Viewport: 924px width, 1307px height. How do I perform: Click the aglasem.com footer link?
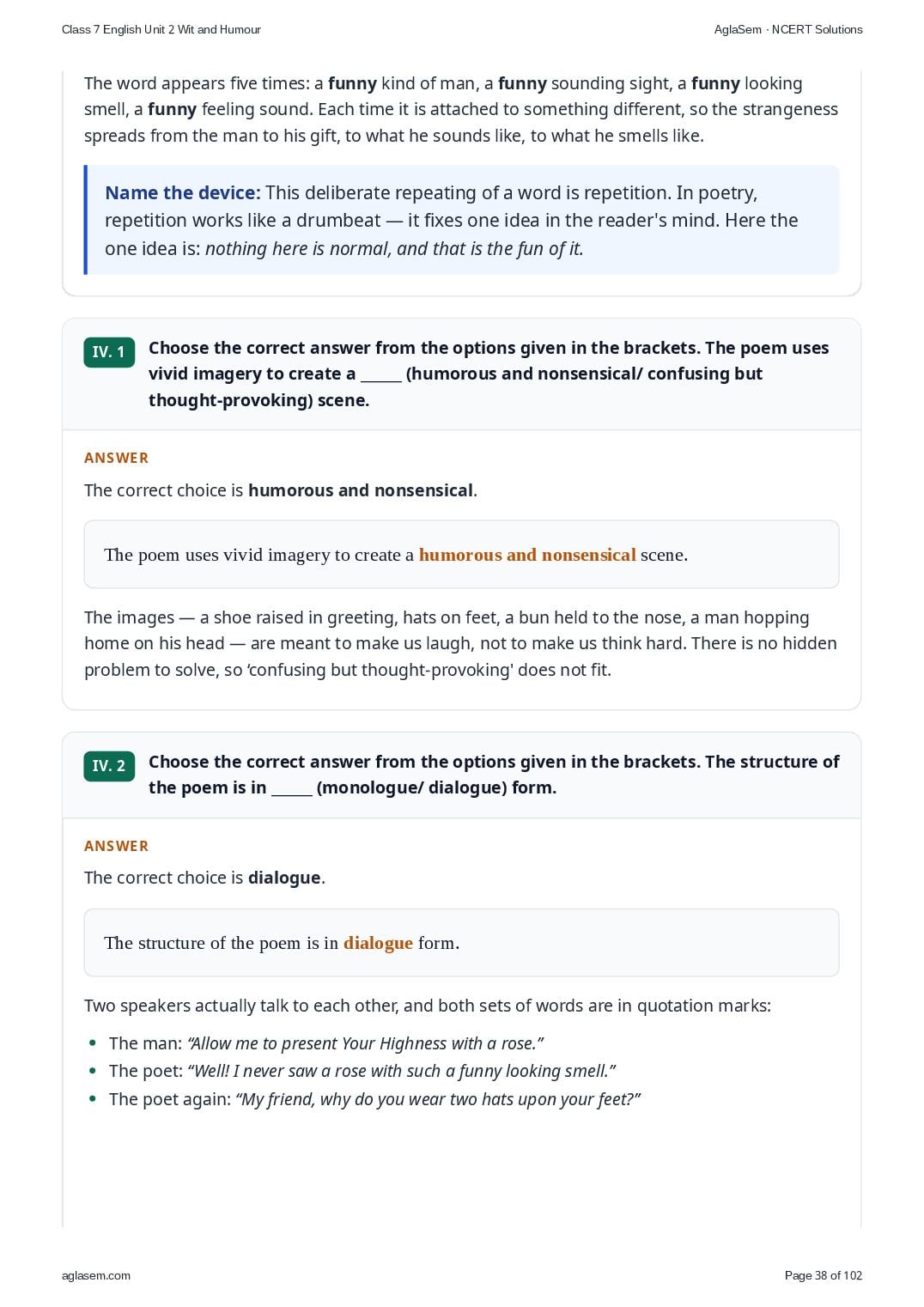(96, 1275)
